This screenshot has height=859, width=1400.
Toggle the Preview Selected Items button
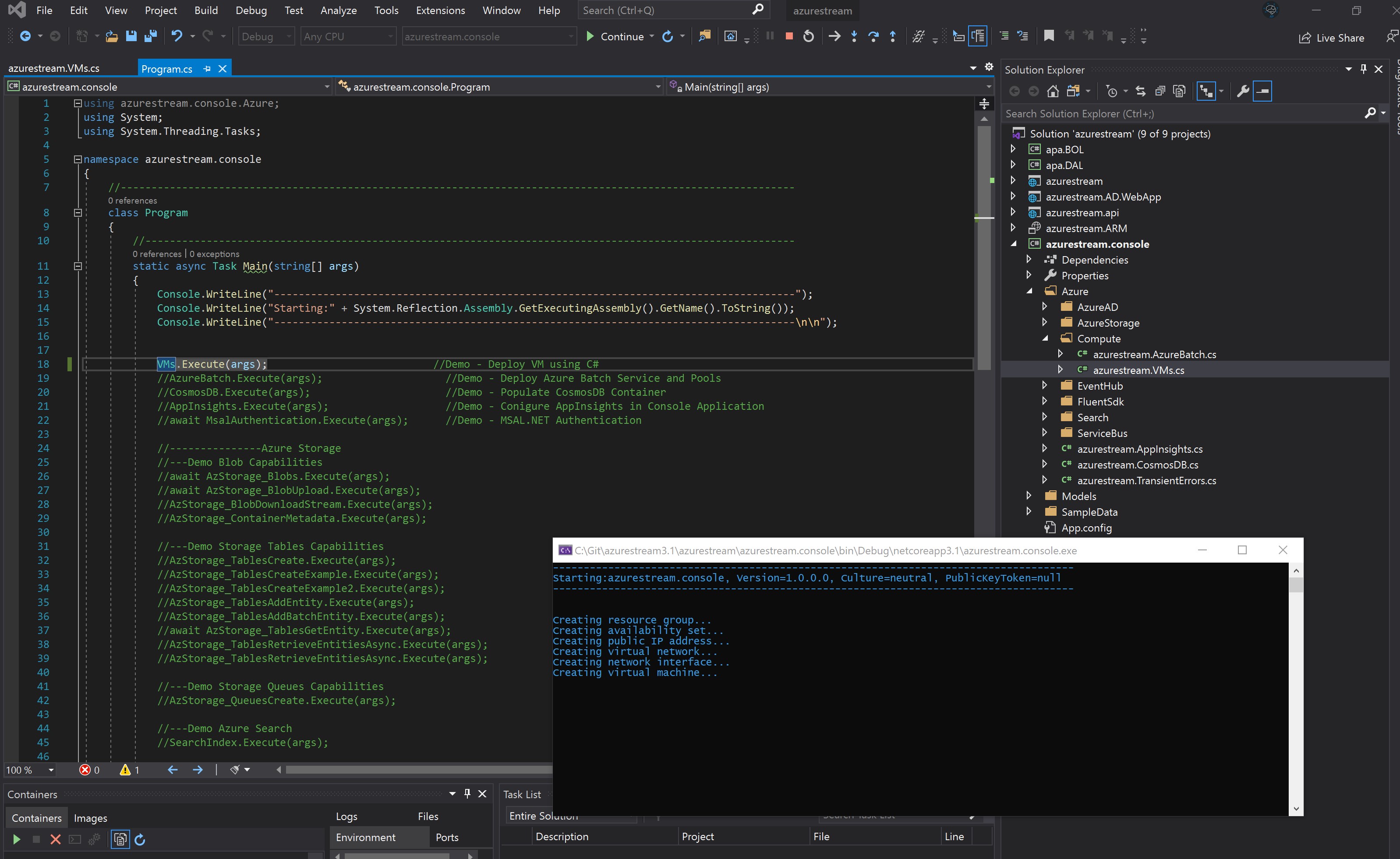click(x=1262, y=91)
